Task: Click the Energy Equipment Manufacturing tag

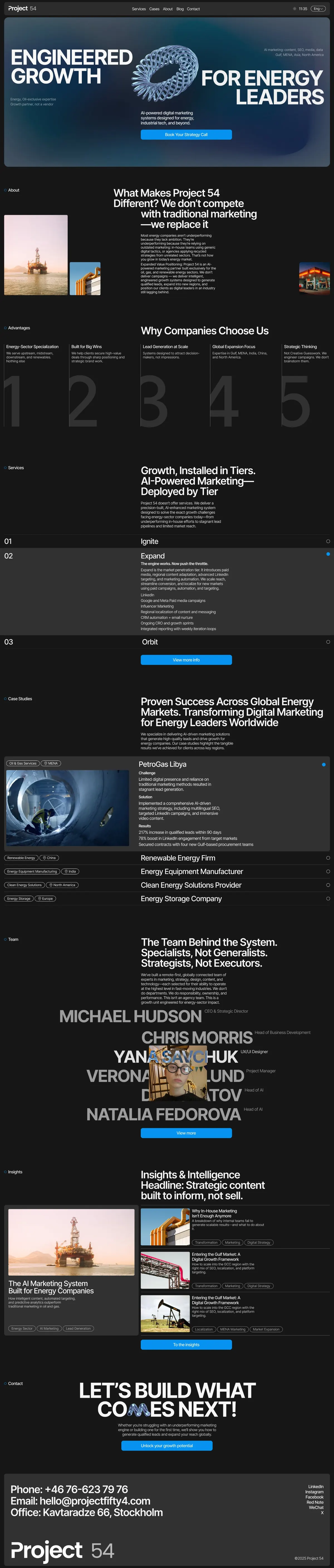Action: [32, 872]
